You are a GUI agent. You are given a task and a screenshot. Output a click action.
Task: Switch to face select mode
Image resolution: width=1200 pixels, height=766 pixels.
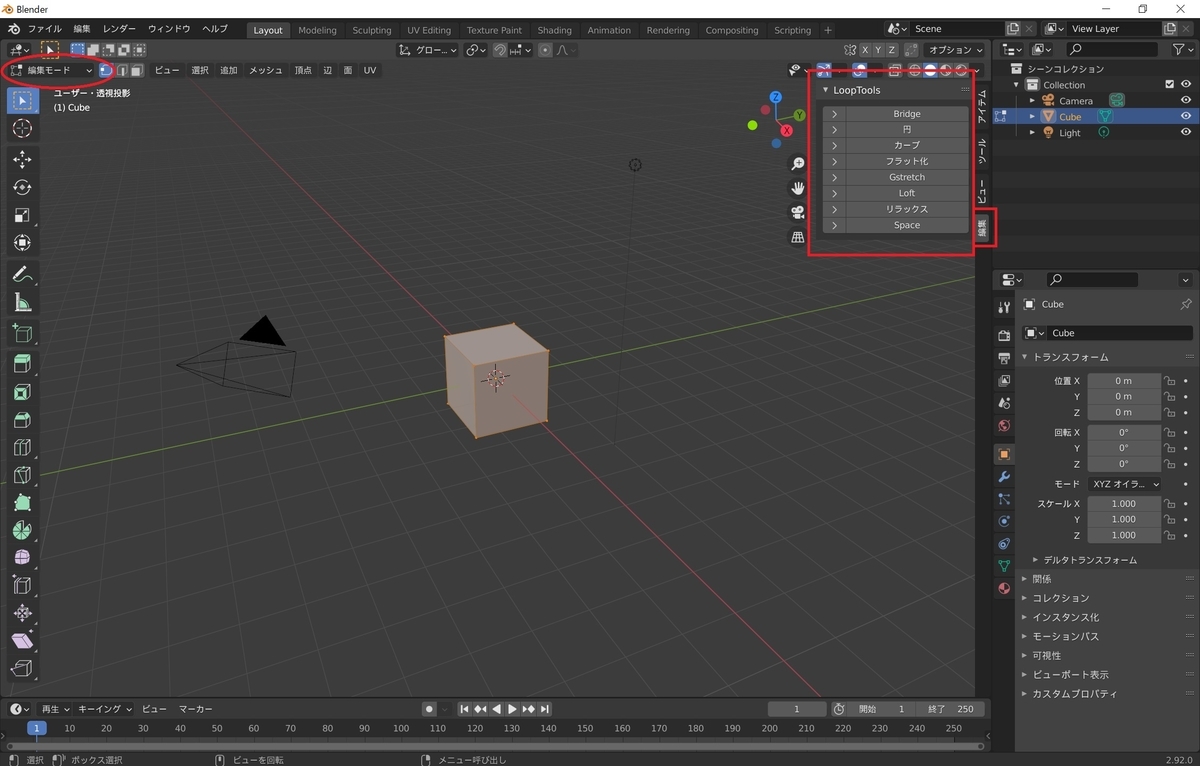(x=136, y=70)
